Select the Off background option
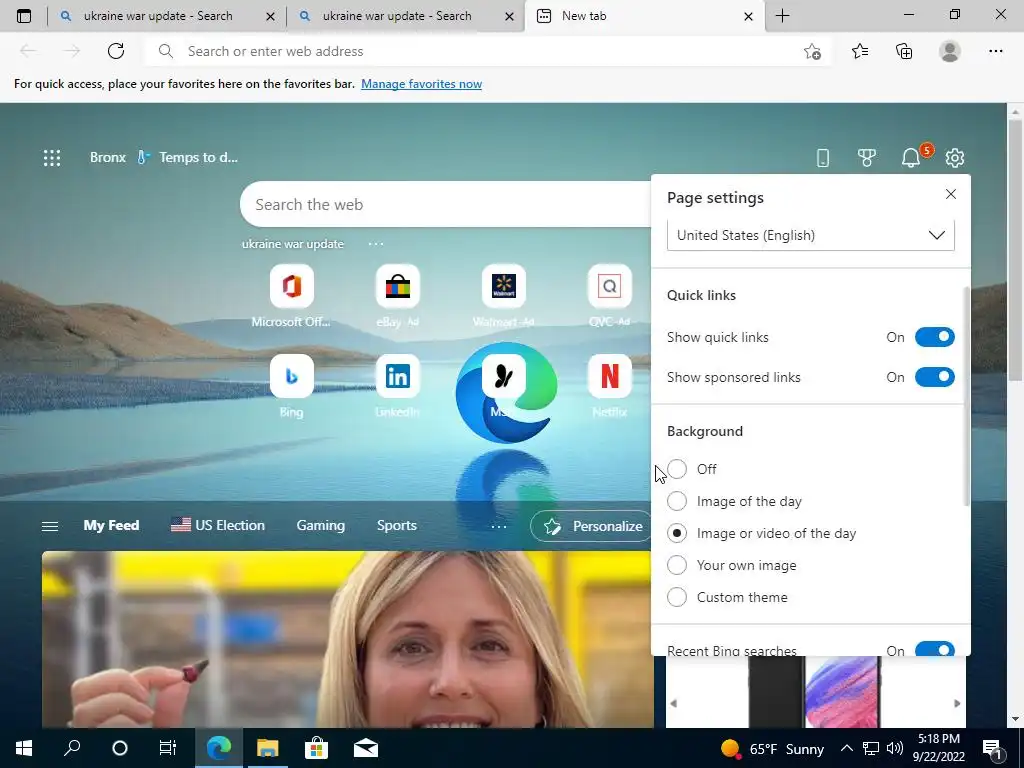The image size is (1024, 768). click(x=677, y=469)
